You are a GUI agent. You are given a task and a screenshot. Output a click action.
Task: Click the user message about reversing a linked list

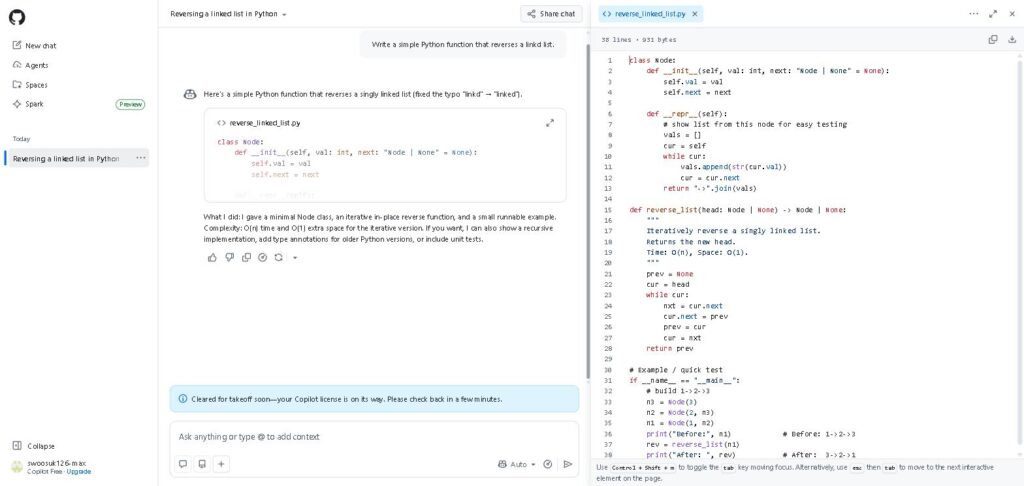point(463,45)
